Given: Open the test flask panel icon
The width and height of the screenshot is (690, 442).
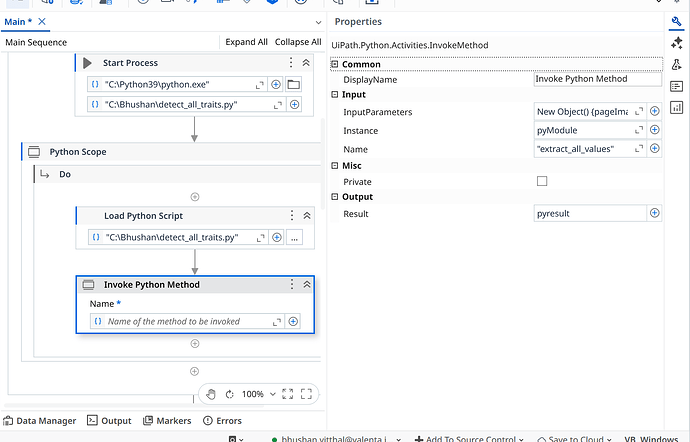Looking at the screenshot, I should pyautogui.click(x=676, y=64).
